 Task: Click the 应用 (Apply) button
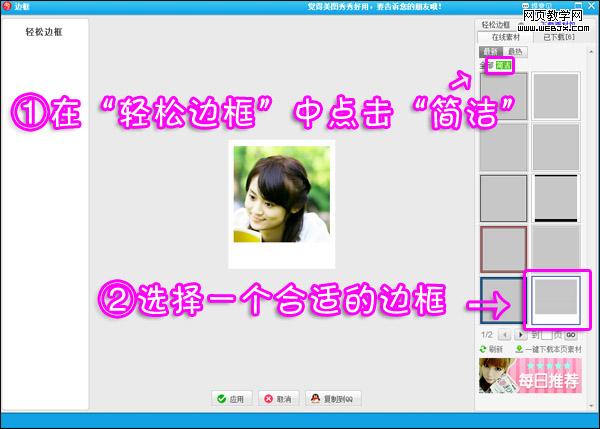229,398
